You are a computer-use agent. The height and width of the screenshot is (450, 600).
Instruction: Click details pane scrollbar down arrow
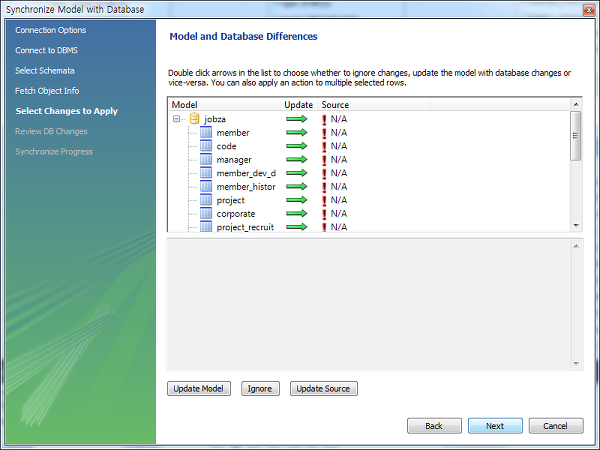(576, 363)
